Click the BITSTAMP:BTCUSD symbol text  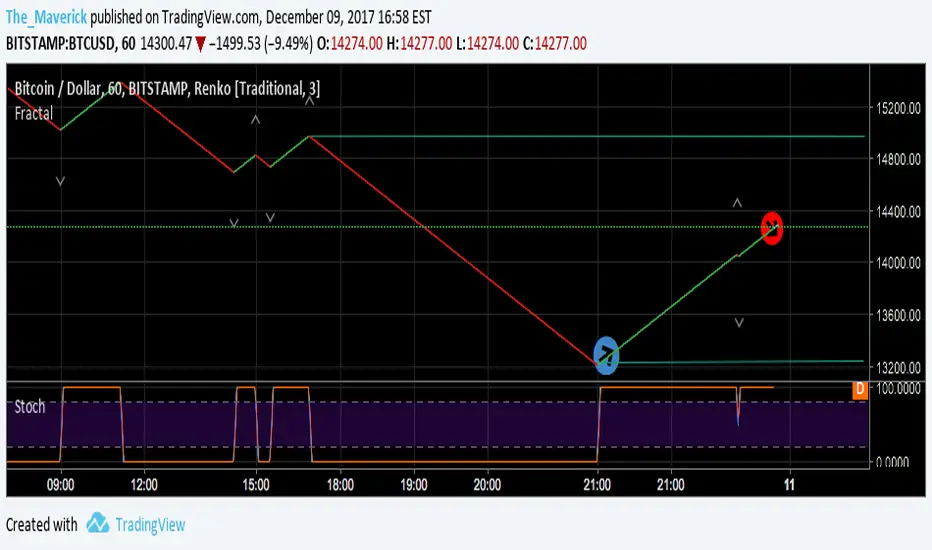[x=61, y=43]
